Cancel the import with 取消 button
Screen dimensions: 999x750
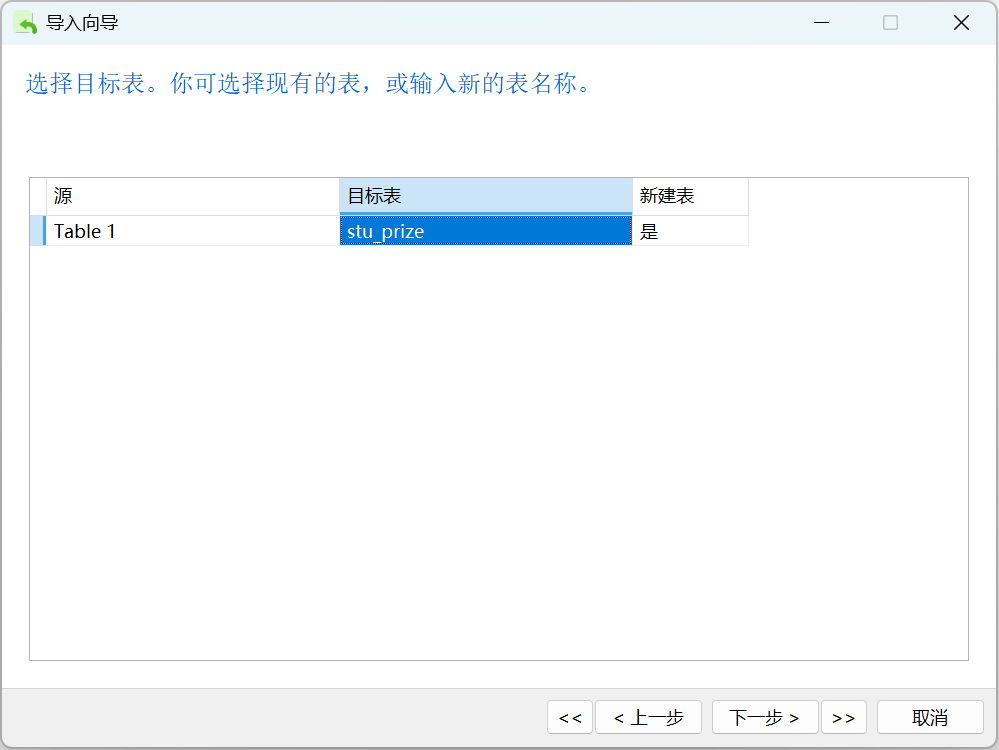(930, 718)
